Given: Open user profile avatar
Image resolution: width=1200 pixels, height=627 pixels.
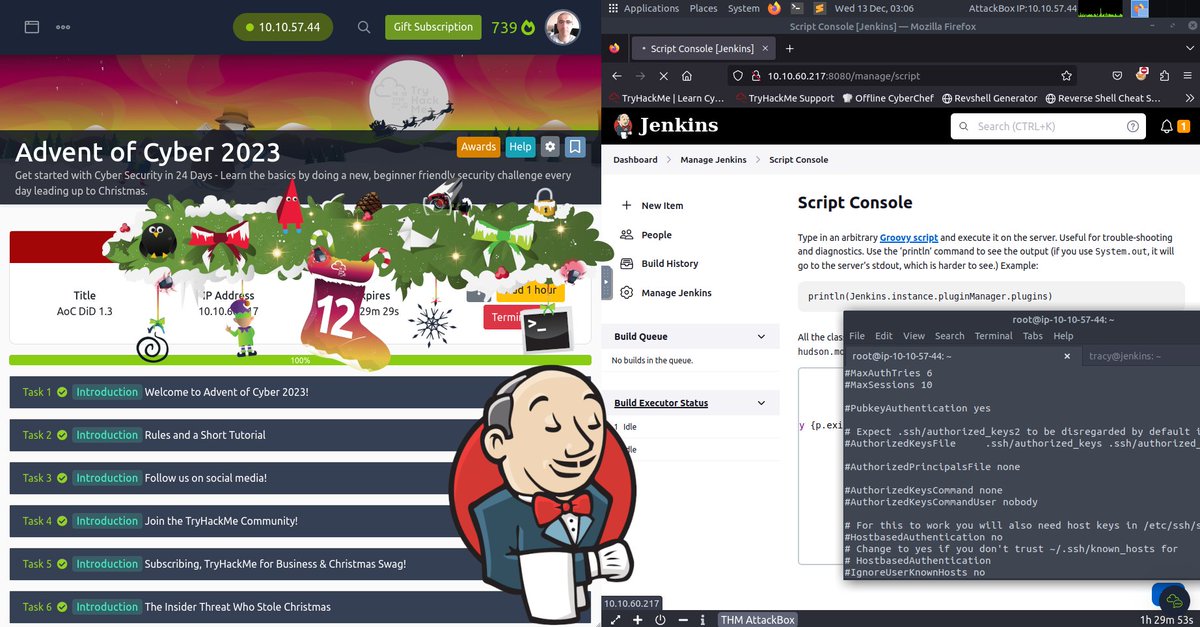Looking at the screenshot, I should click(x=563, y=27).
